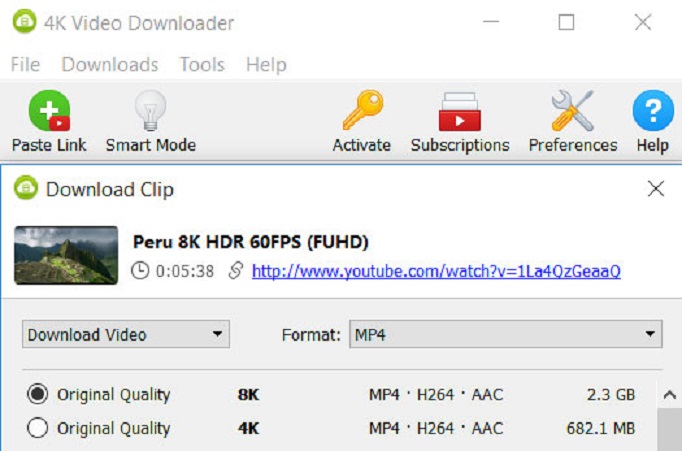
Task: Click the clock duration icon
Action: click(x=140, y=271)
